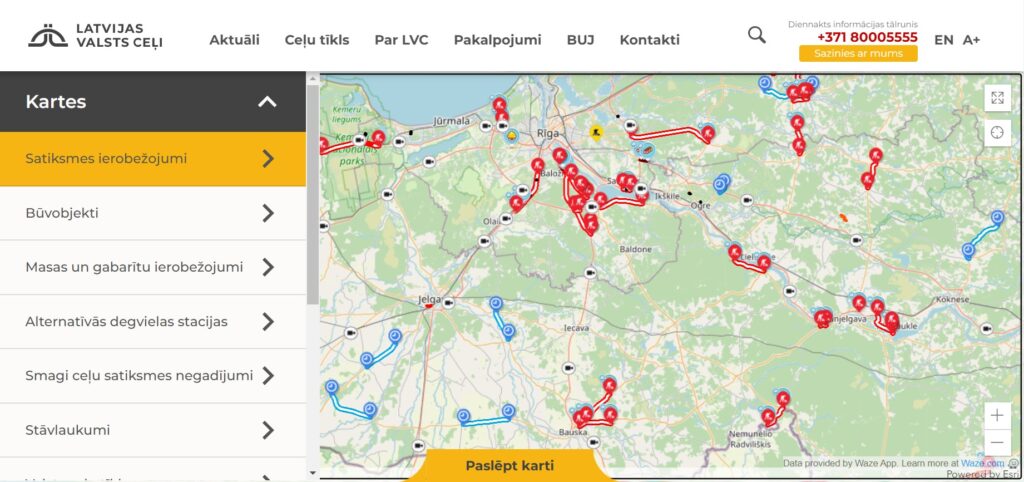The height and width of the screenshot is (482, 1024).
Task: Click the Bauska map label
Action: [x=573, y=432]
